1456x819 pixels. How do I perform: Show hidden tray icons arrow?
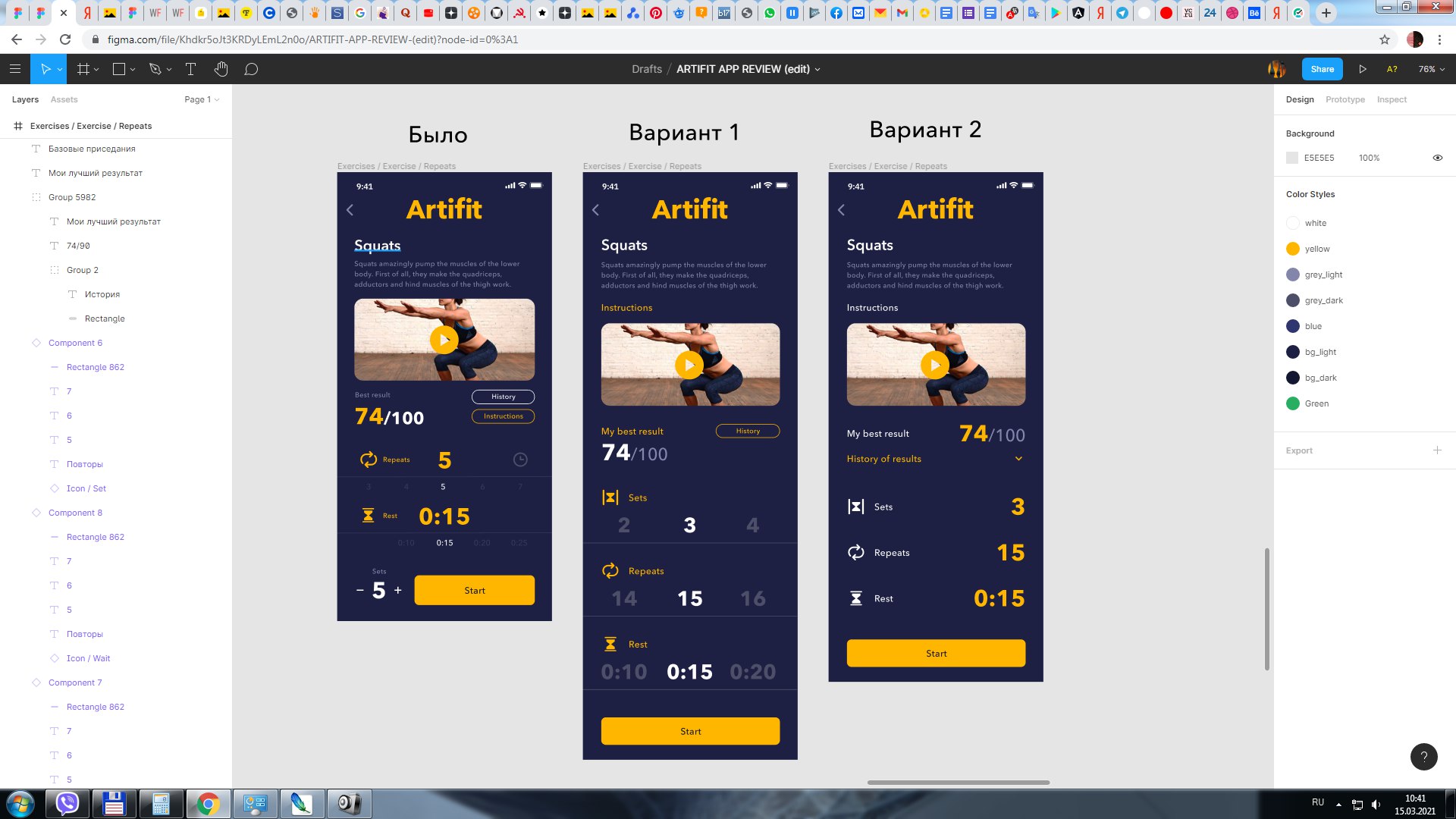[x=1338, y=805]
